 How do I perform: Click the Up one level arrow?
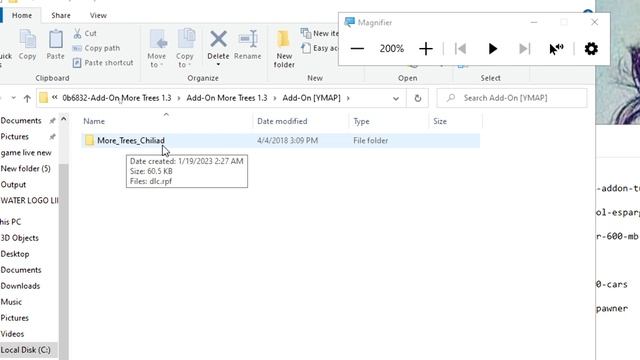(27, 98)
